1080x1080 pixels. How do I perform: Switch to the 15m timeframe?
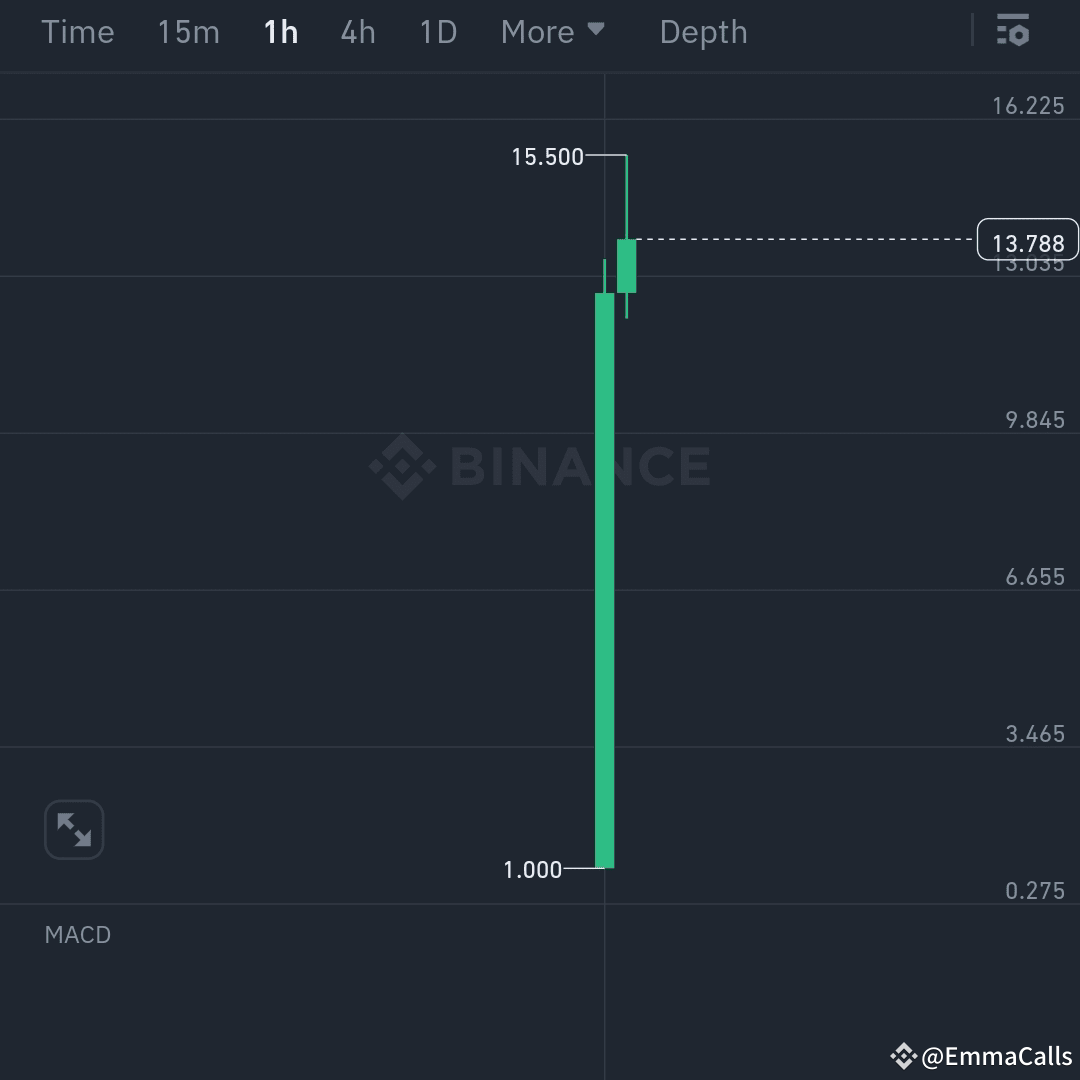[188, 31]
